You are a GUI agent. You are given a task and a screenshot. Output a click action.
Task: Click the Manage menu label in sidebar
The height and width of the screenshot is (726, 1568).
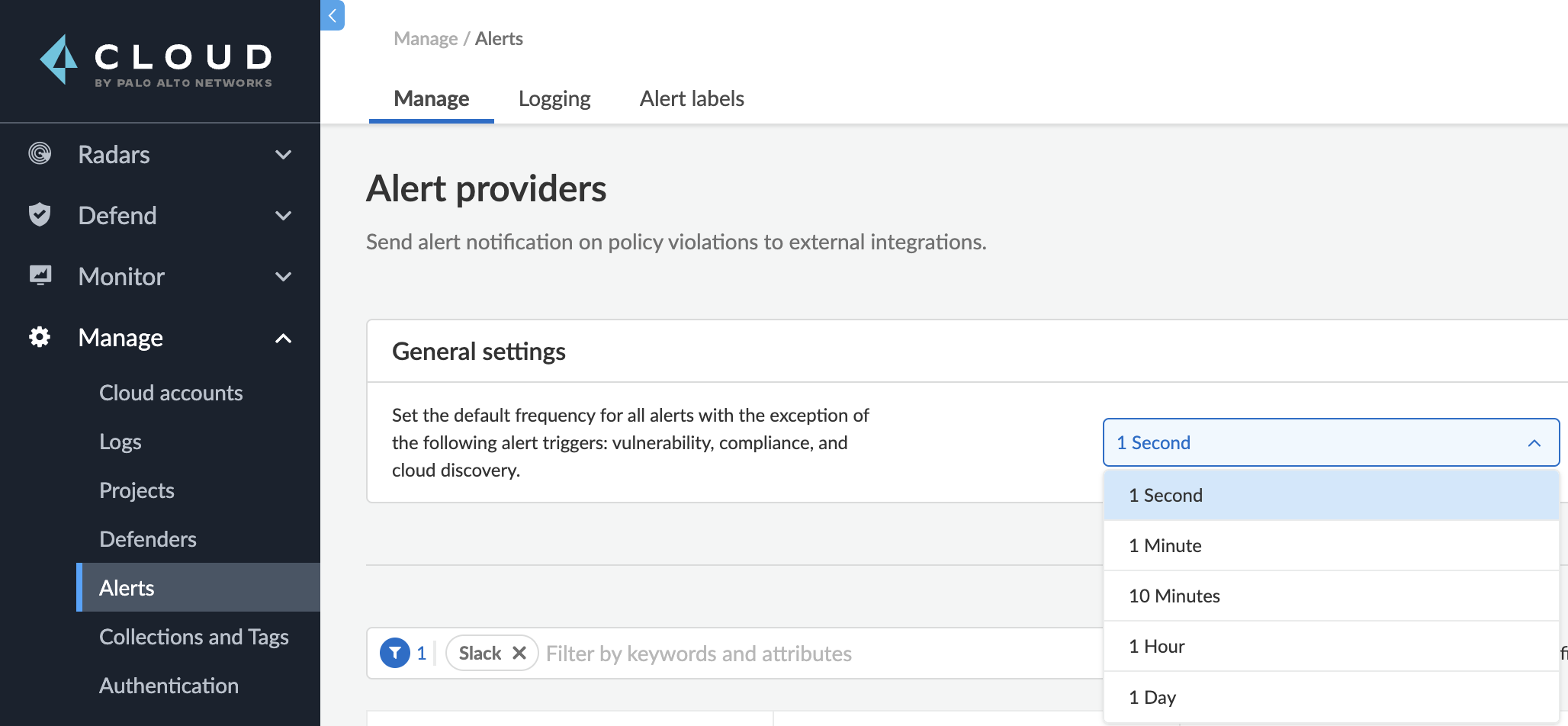[x=120, y=338]
